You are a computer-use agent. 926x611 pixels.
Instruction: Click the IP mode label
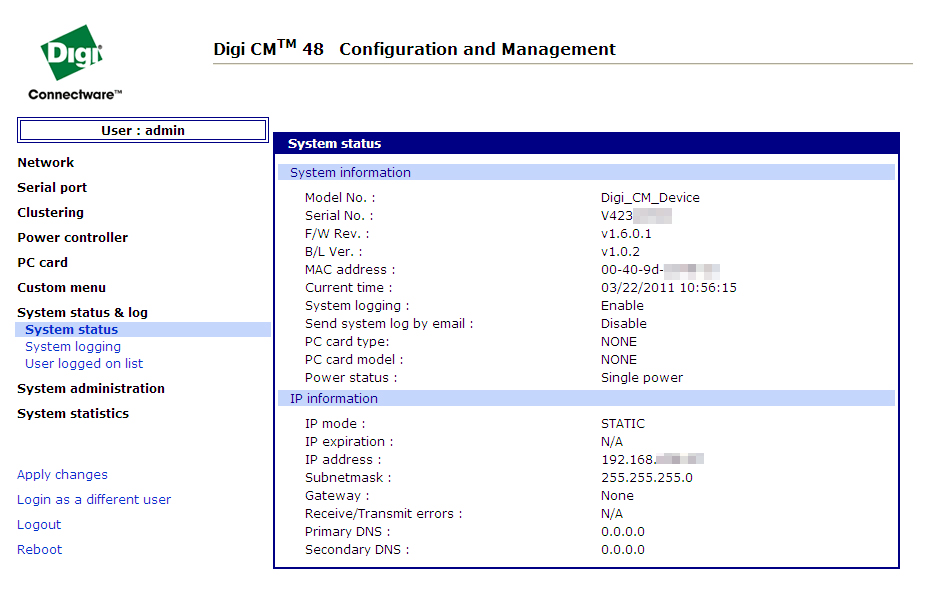[x=335, y=424]
